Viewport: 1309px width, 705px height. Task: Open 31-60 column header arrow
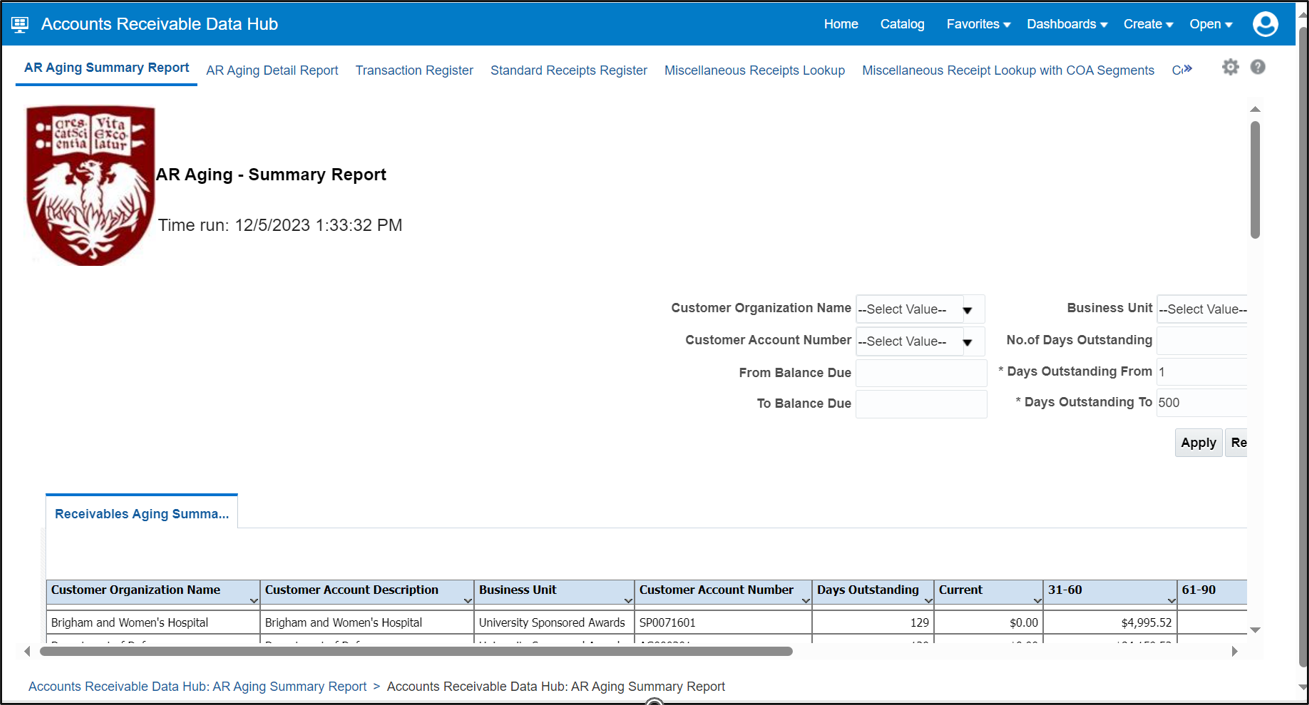(1171, 600)
